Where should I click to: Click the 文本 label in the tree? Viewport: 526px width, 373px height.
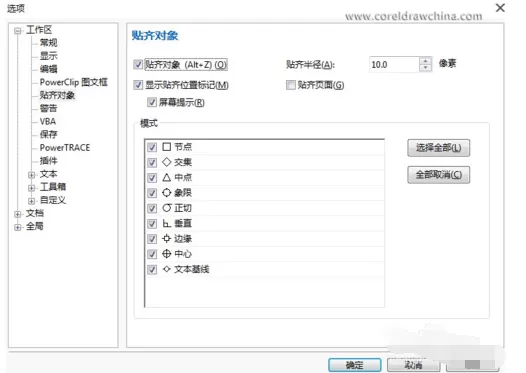tap(49, 174)
